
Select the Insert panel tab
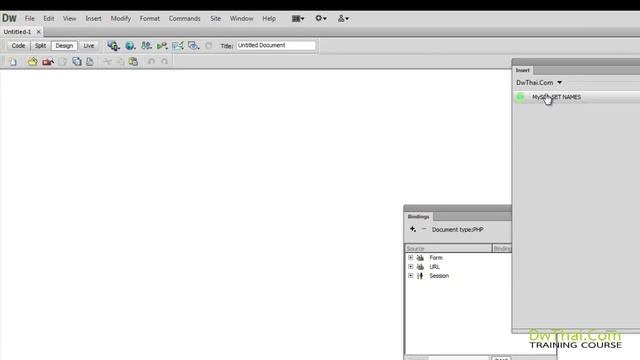click(x=522, y=70)
